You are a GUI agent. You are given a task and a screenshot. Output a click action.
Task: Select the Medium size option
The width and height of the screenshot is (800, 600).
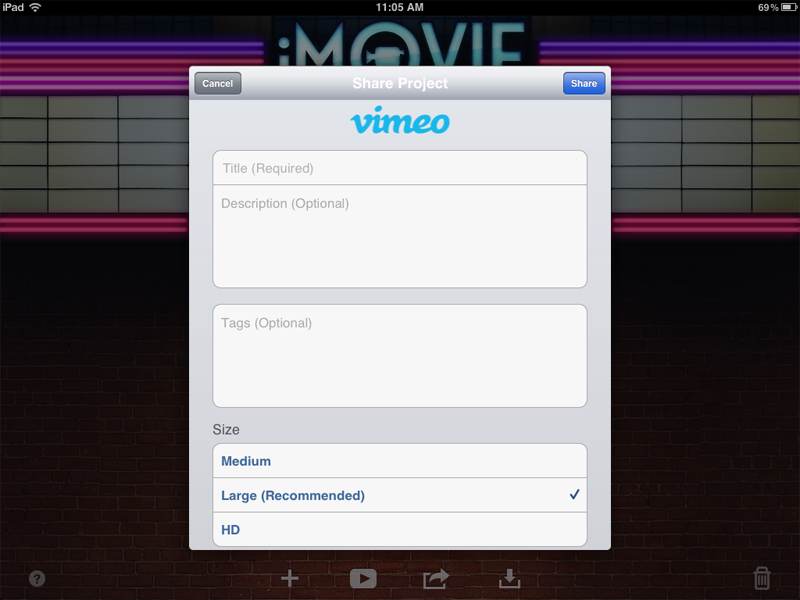[400, 461]
